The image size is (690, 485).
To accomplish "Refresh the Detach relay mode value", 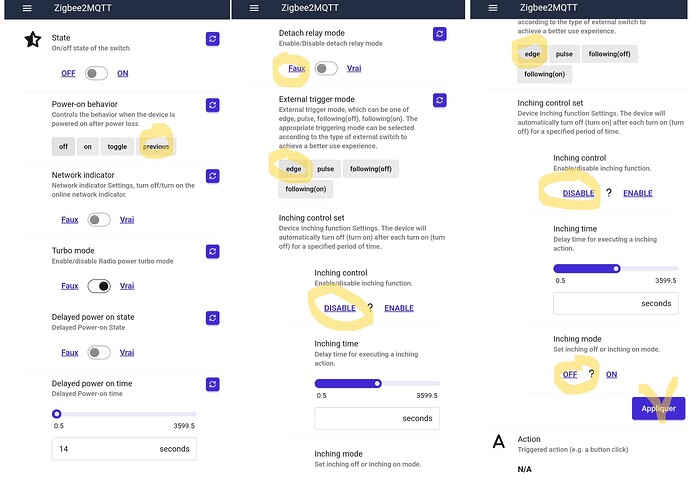I will click(440, 34).
